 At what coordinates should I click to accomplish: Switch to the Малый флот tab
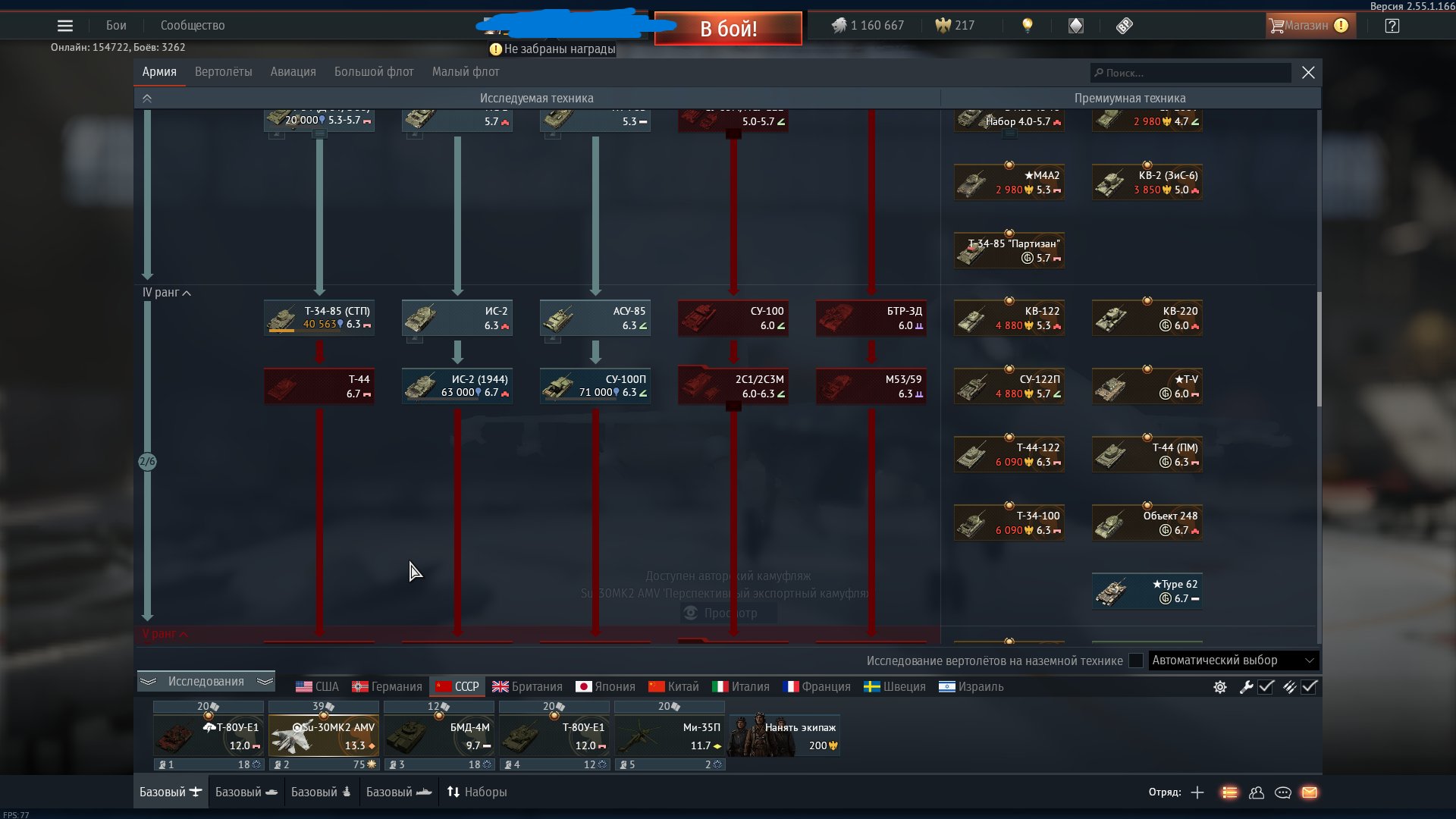[x=466, y=72]
